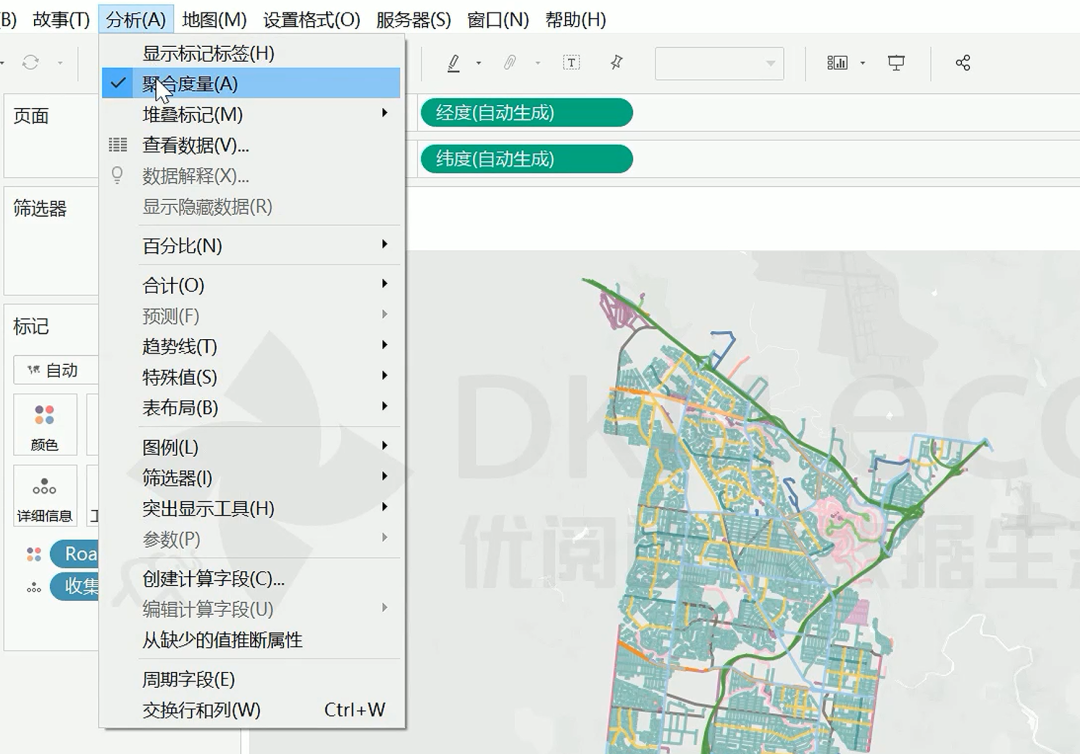
Task: Open the 颜色 color mark card
Action: [45, 425]
